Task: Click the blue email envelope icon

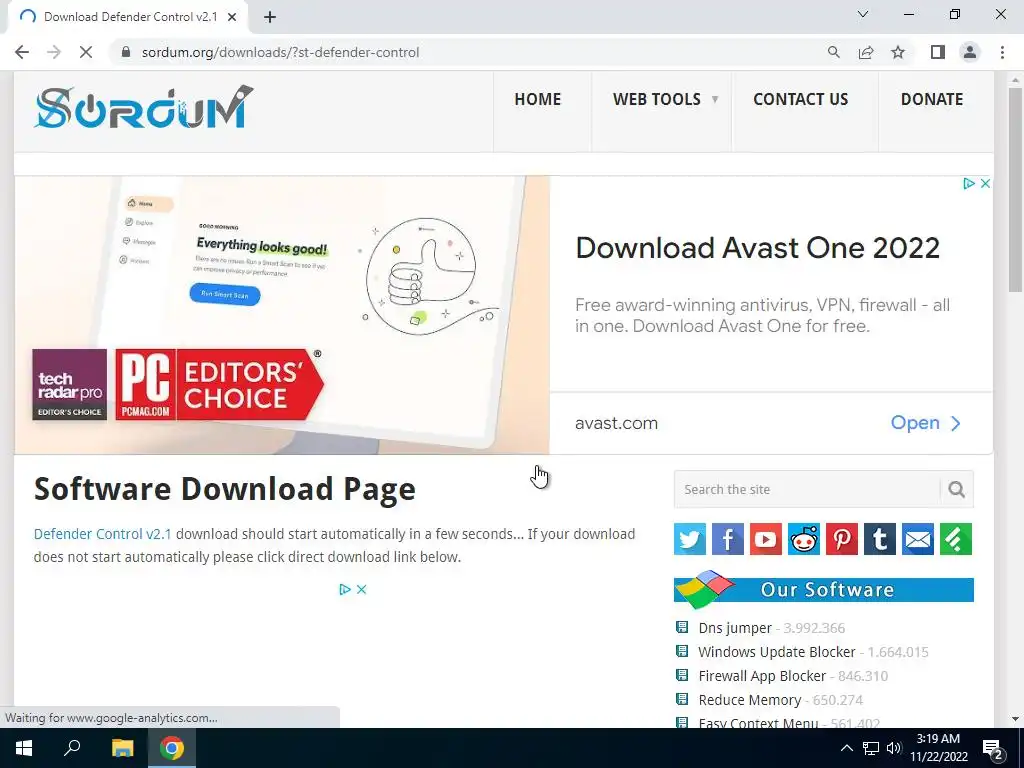Action: tap(918, 539)
